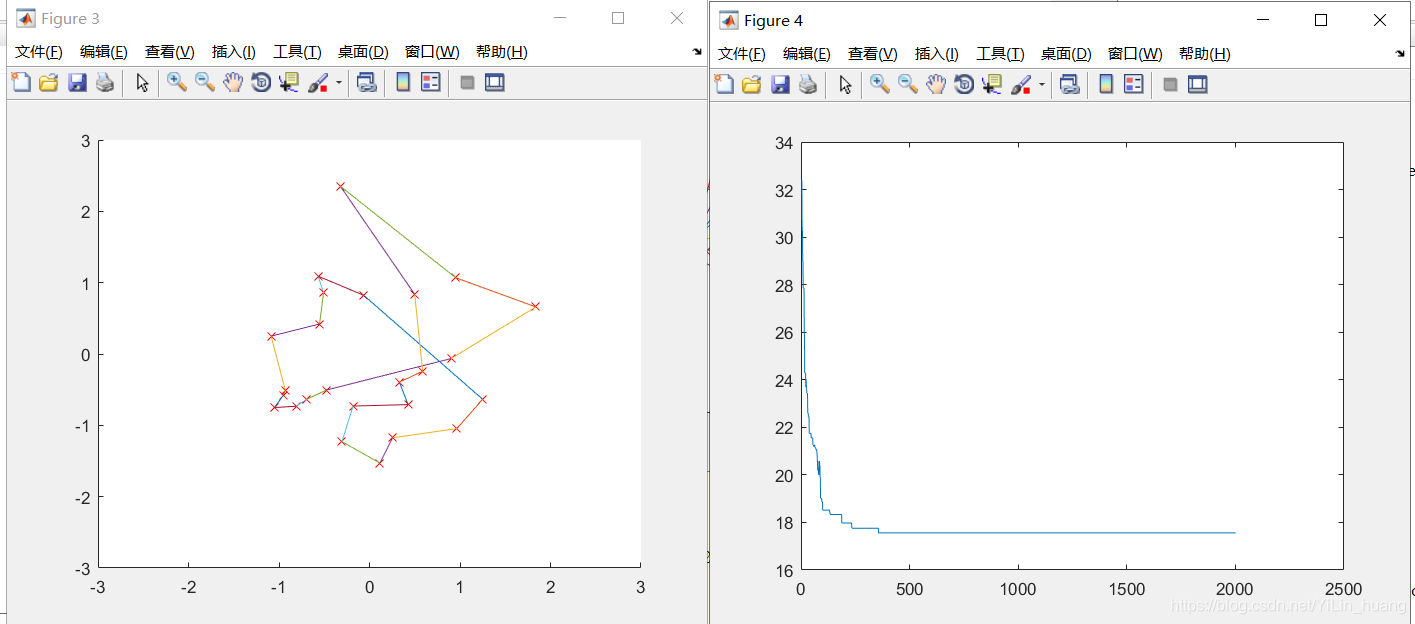Expand brush color dropdown arrow in Figure 3

[x=338, y=83]
